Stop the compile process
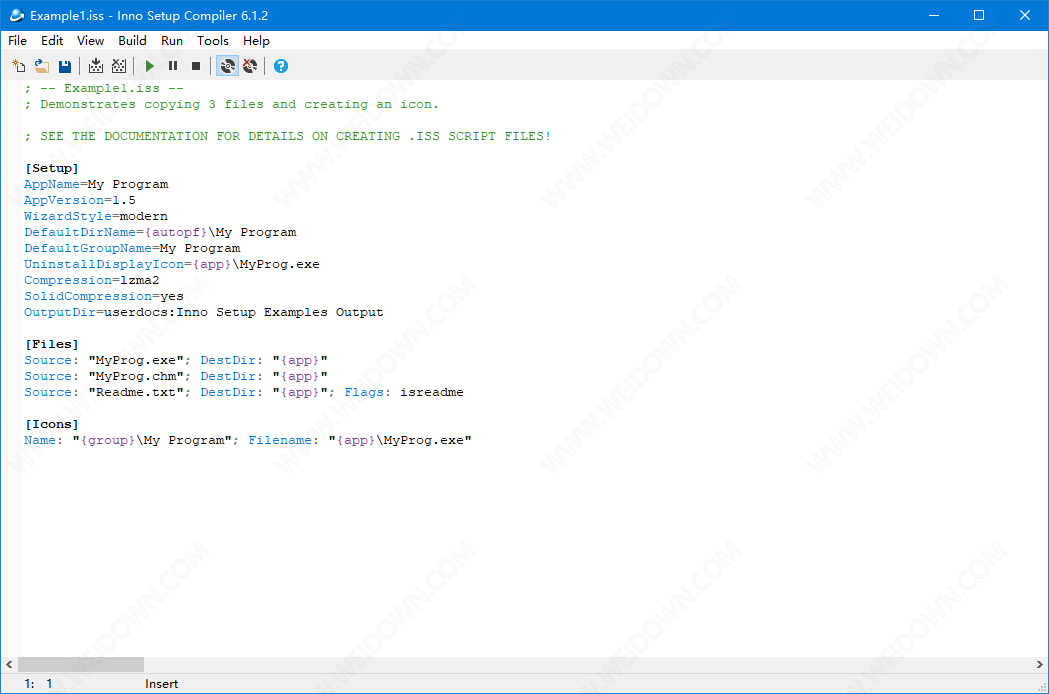This screenshot has width=1049, height=694. tap(119, 66)
